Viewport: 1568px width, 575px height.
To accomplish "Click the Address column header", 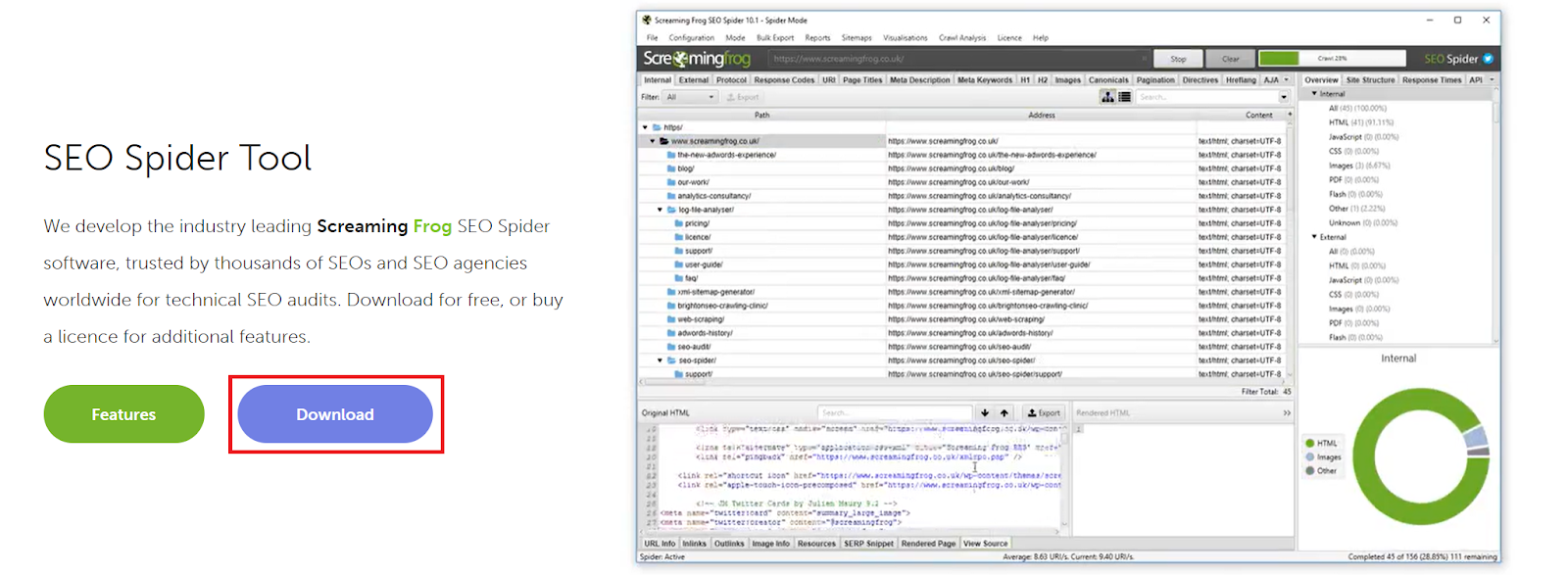I will coord(1042,115).
